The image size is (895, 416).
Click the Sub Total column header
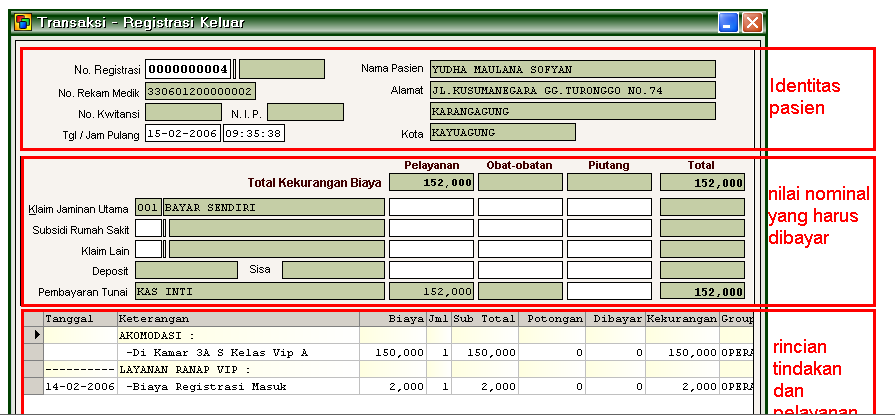(485, 319)
